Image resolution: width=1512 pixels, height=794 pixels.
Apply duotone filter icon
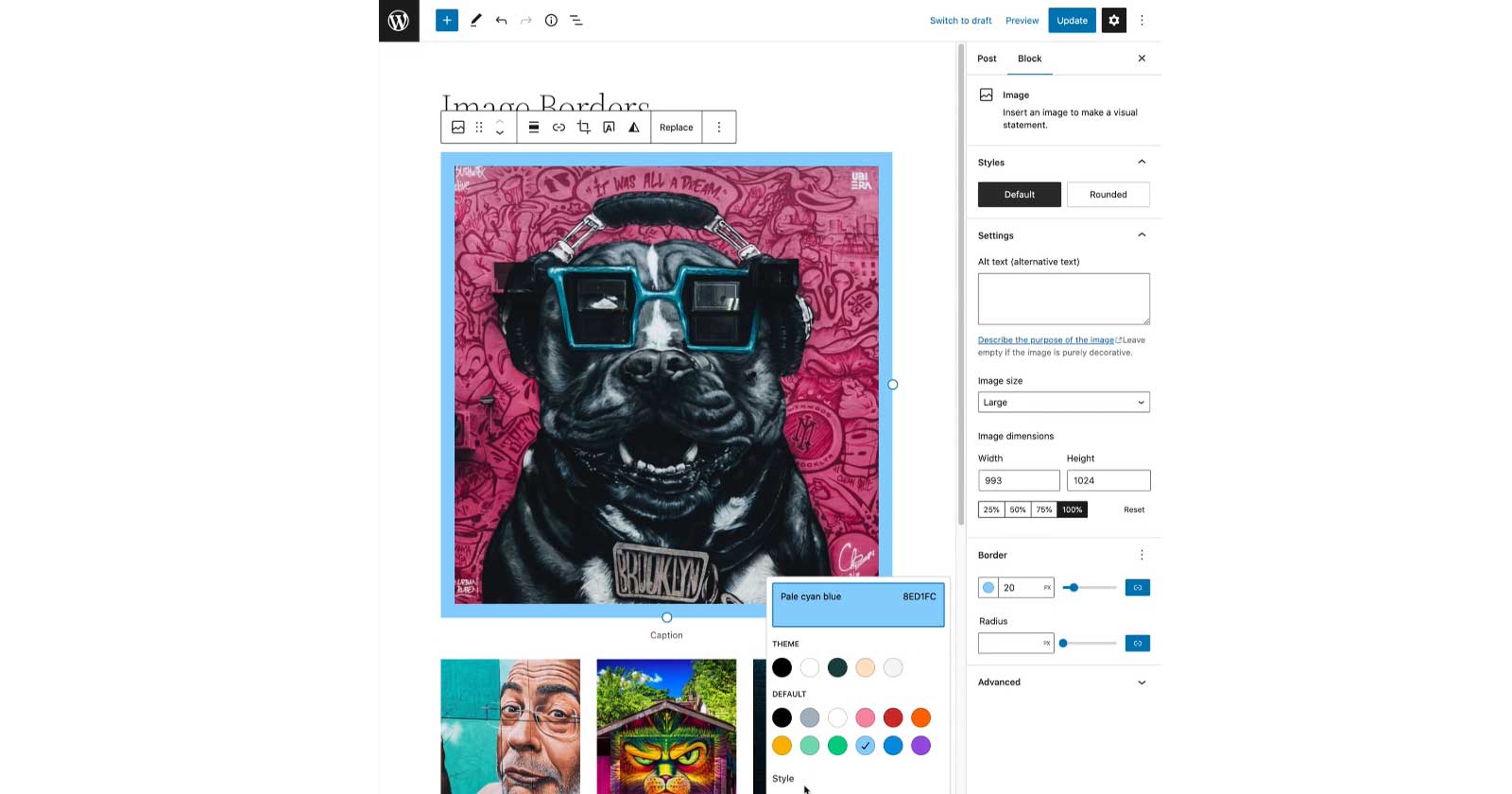coord(634,128)
